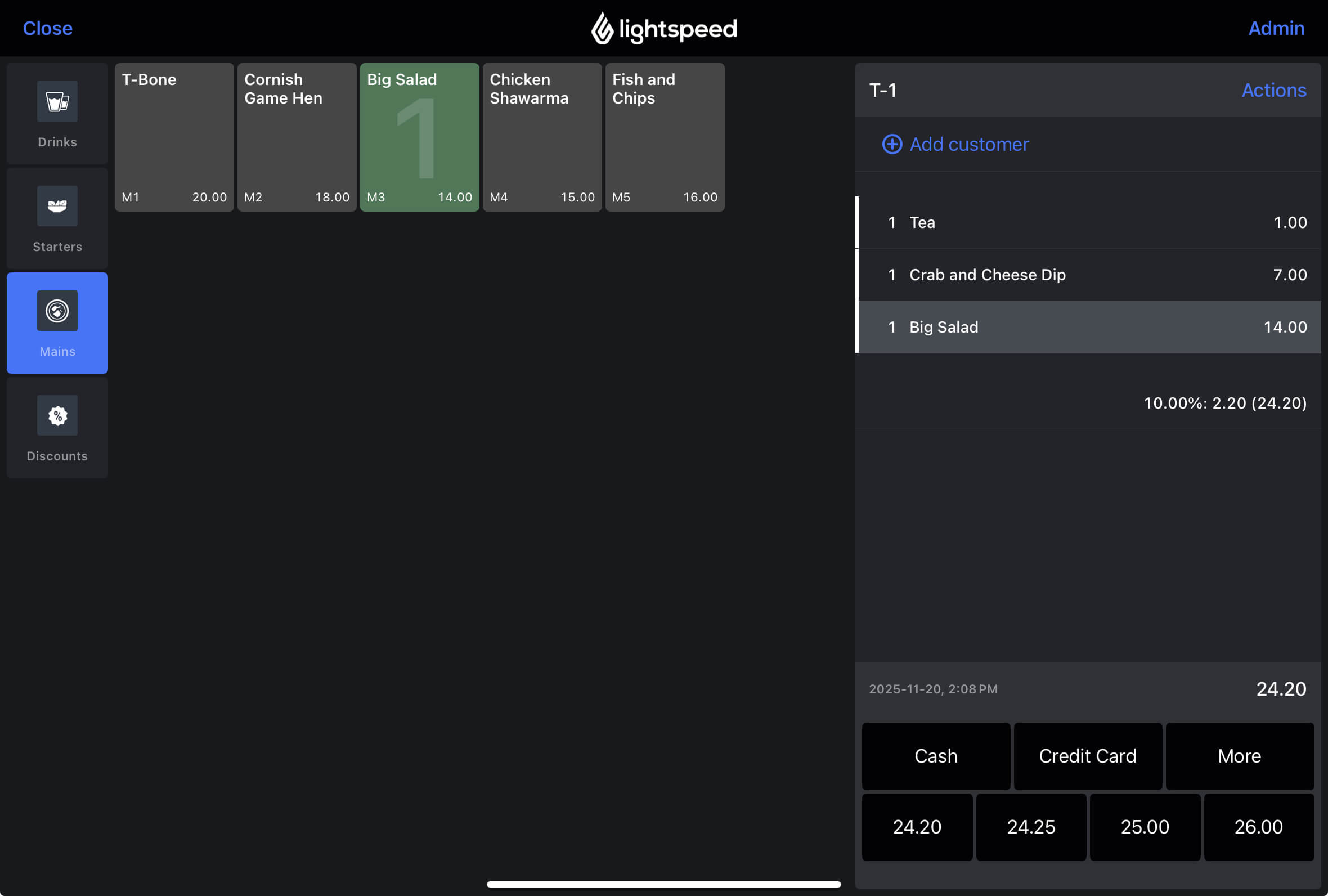Open More payment options
The width and height of the screenshot is (1328, 896).
(1240, 755)
